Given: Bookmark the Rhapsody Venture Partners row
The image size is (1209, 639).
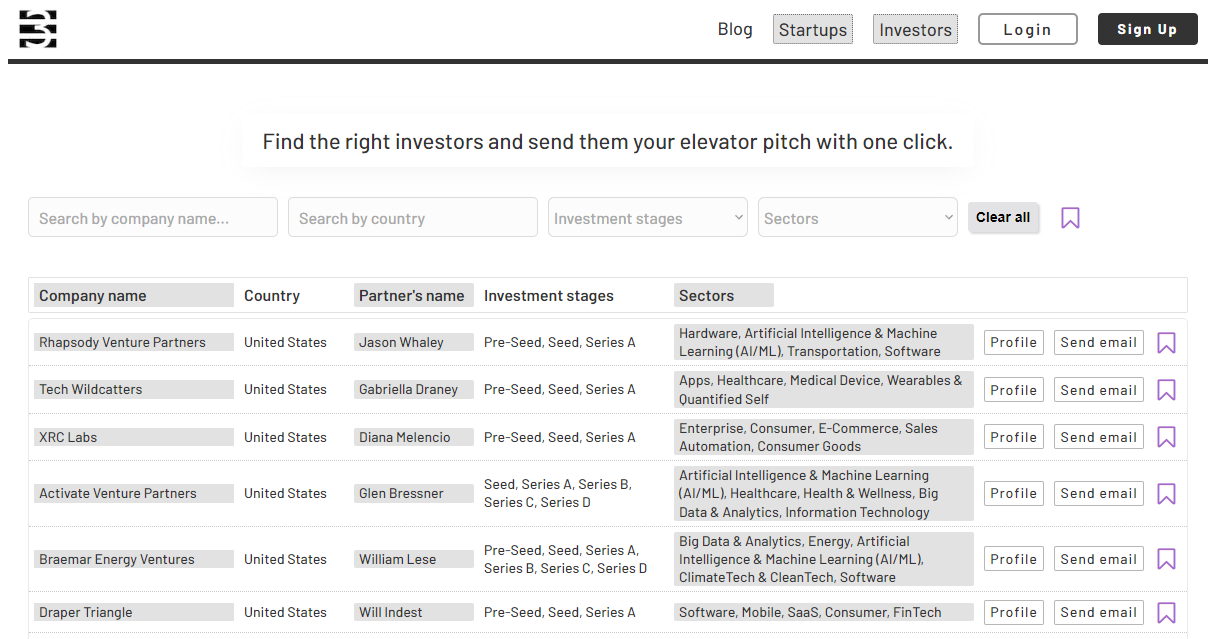Looking at the screenshot, I should pyautogui.click(x=1166, y=342).
